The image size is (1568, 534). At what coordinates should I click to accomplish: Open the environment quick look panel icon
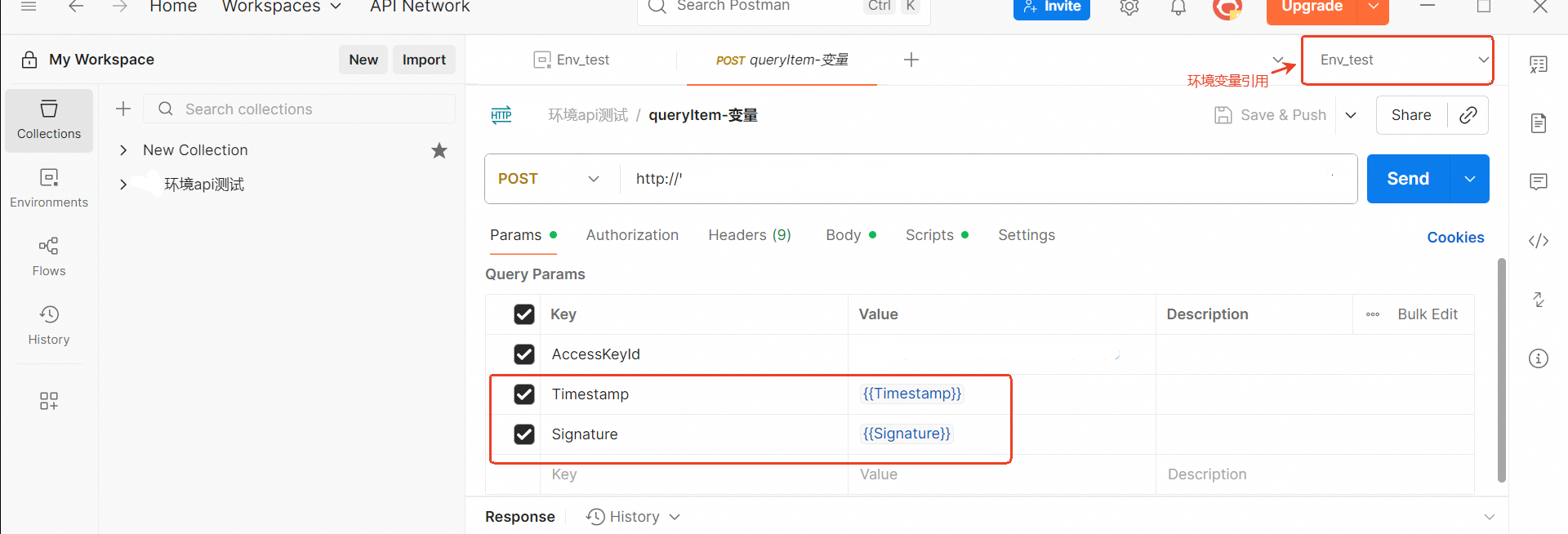point(1539,65)
